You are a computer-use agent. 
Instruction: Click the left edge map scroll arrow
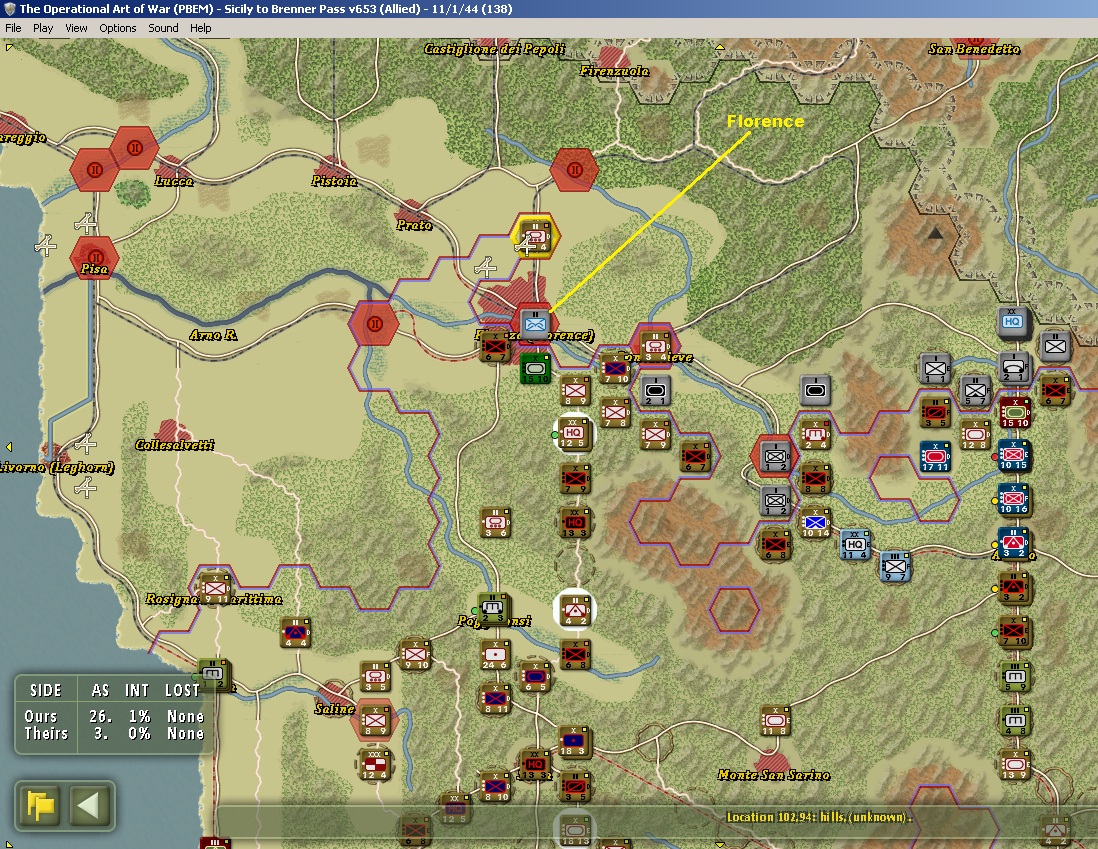point(8,446)
